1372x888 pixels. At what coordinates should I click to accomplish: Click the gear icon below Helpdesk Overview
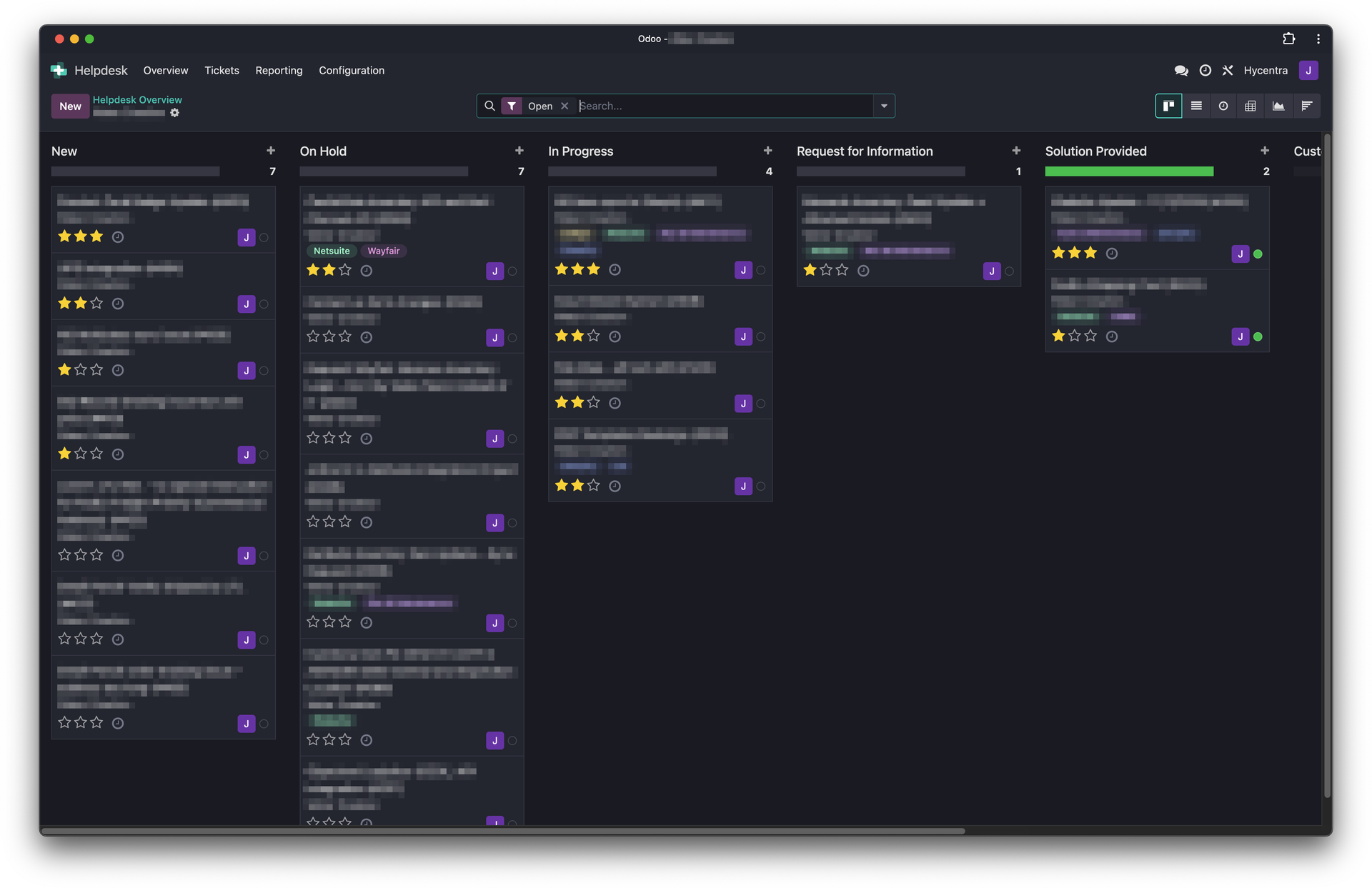[174, 113]
